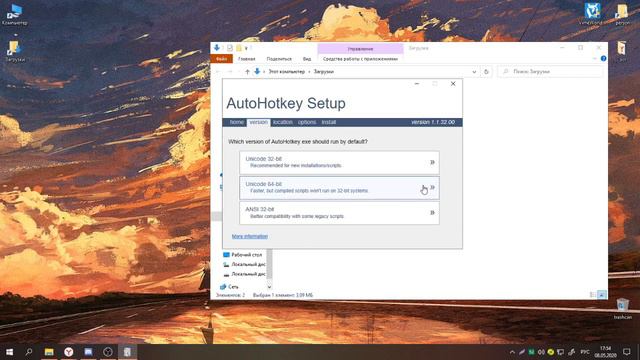Select the version tab in AutoHotkey Setup
This screenshot has height=360, width=640.
point(258,122)
